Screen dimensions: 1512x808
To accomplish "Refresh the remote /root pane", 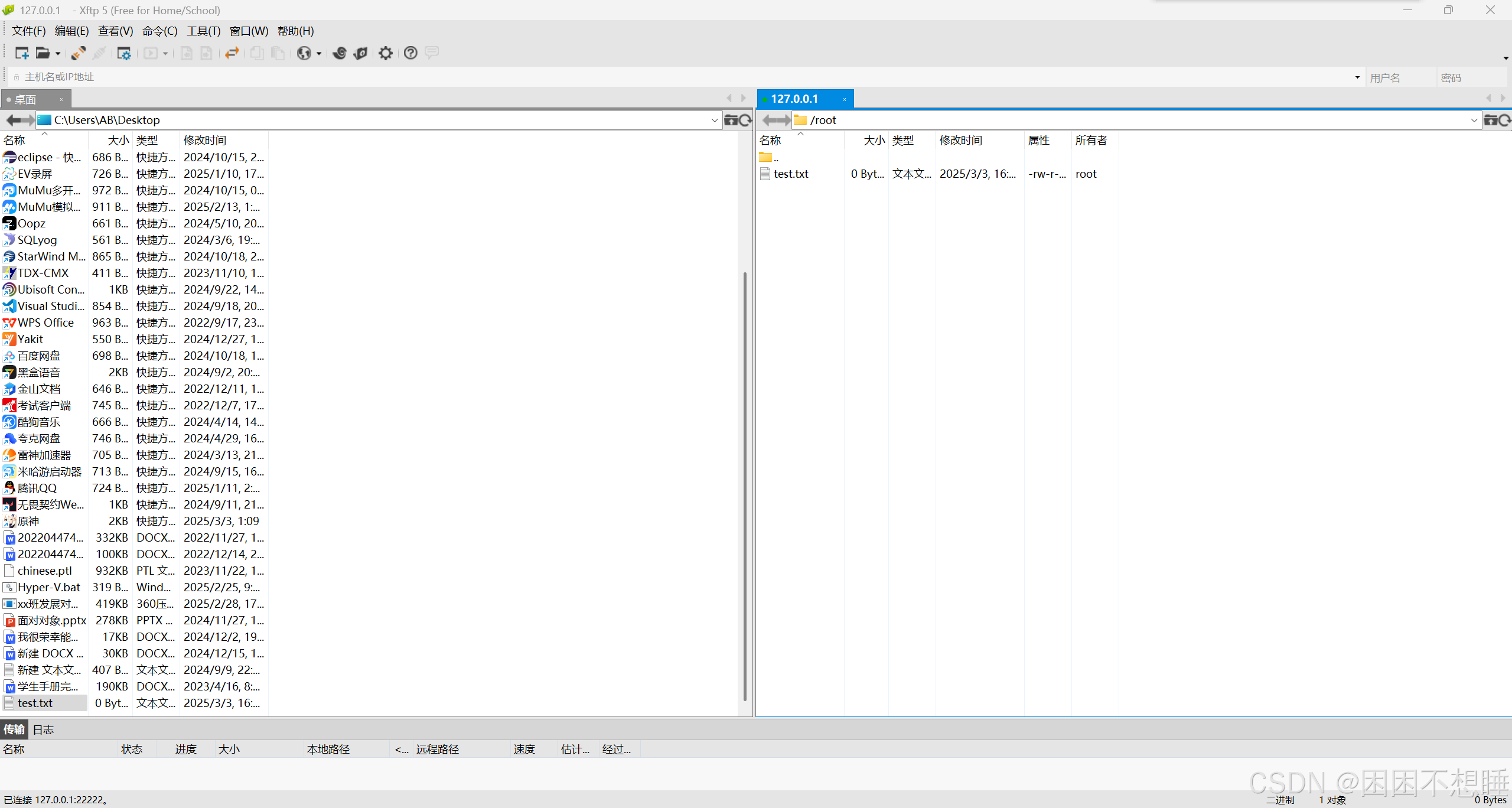I will click(x=1504, y=120).
